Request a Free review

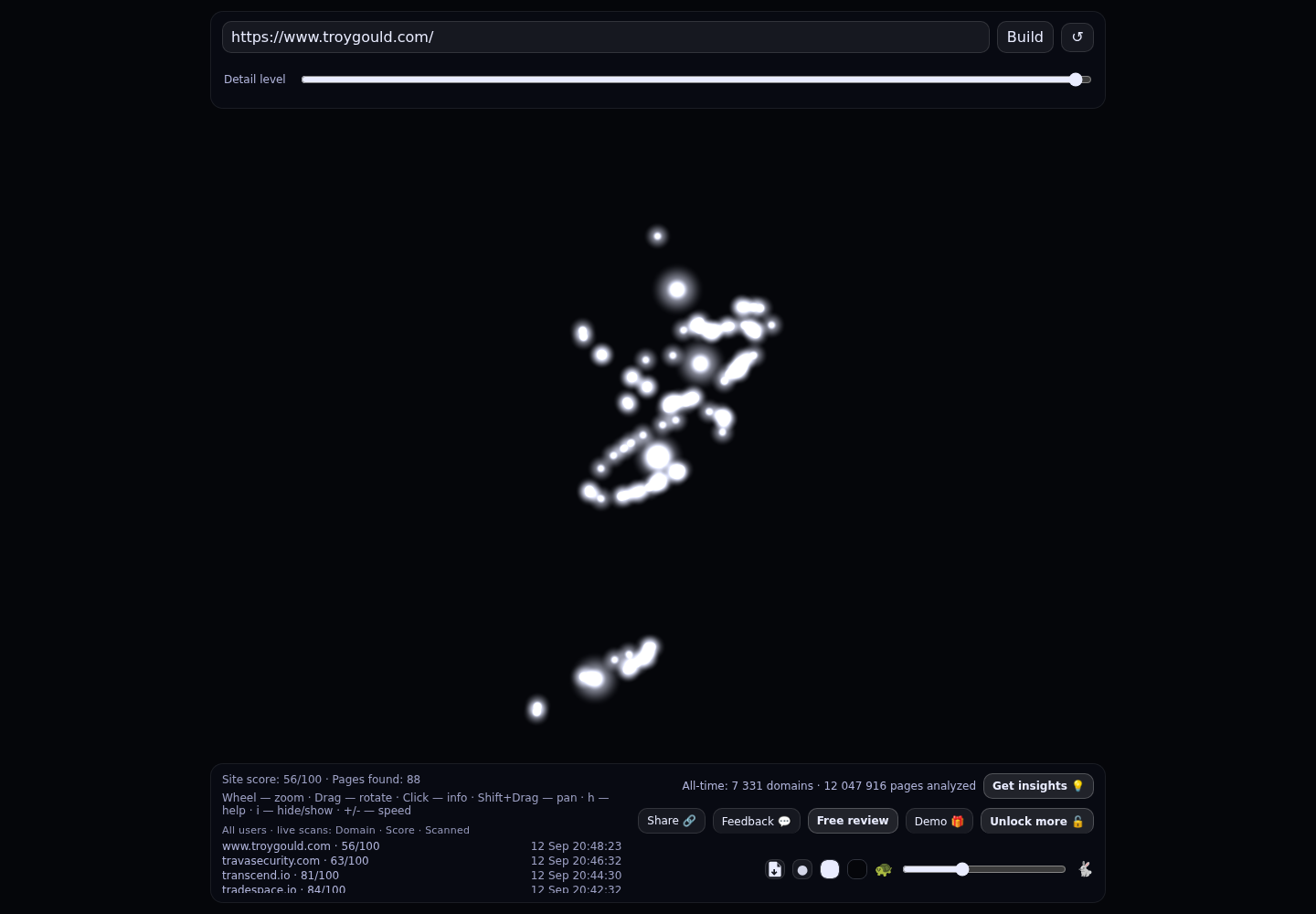coord(853,821)
